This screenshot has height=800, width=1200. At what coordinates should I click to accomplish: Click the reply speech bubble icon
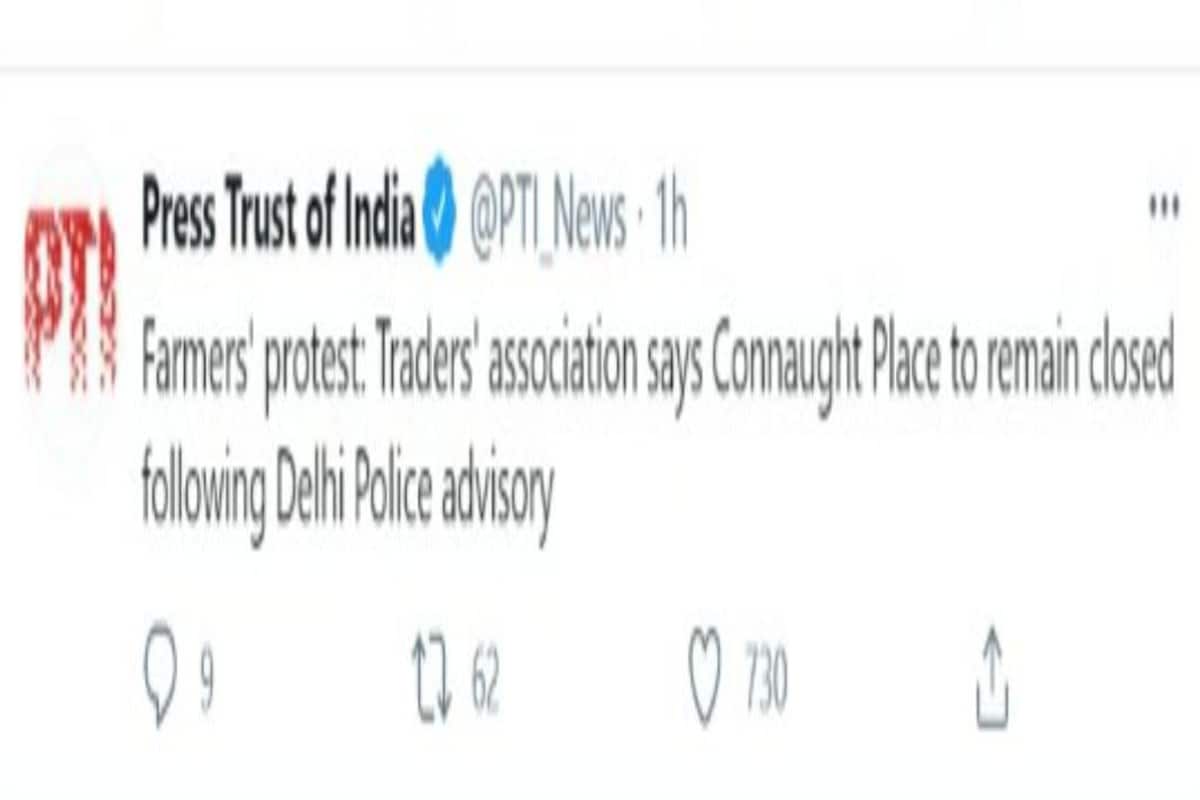pyautogui.click(x=159, y=673)
